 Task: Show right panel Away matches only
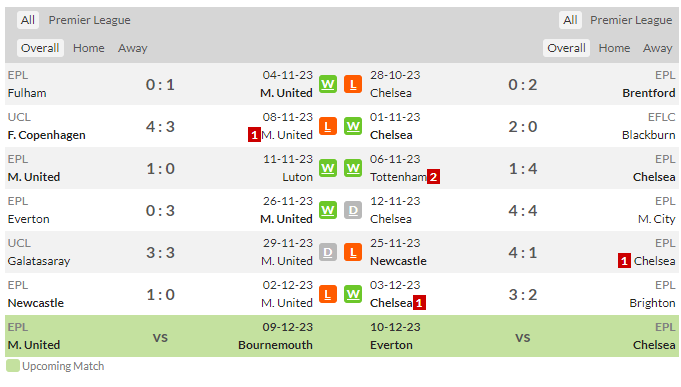657,48
